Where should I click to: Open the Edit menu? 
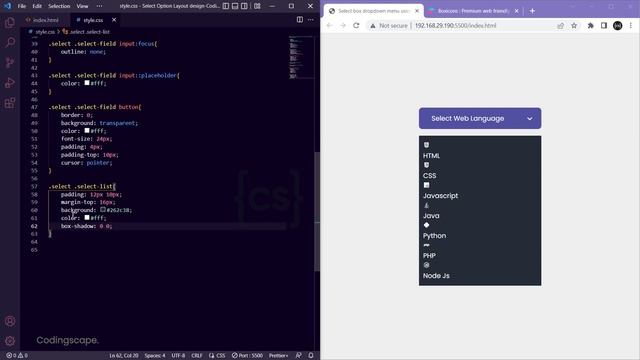(37, 6)
